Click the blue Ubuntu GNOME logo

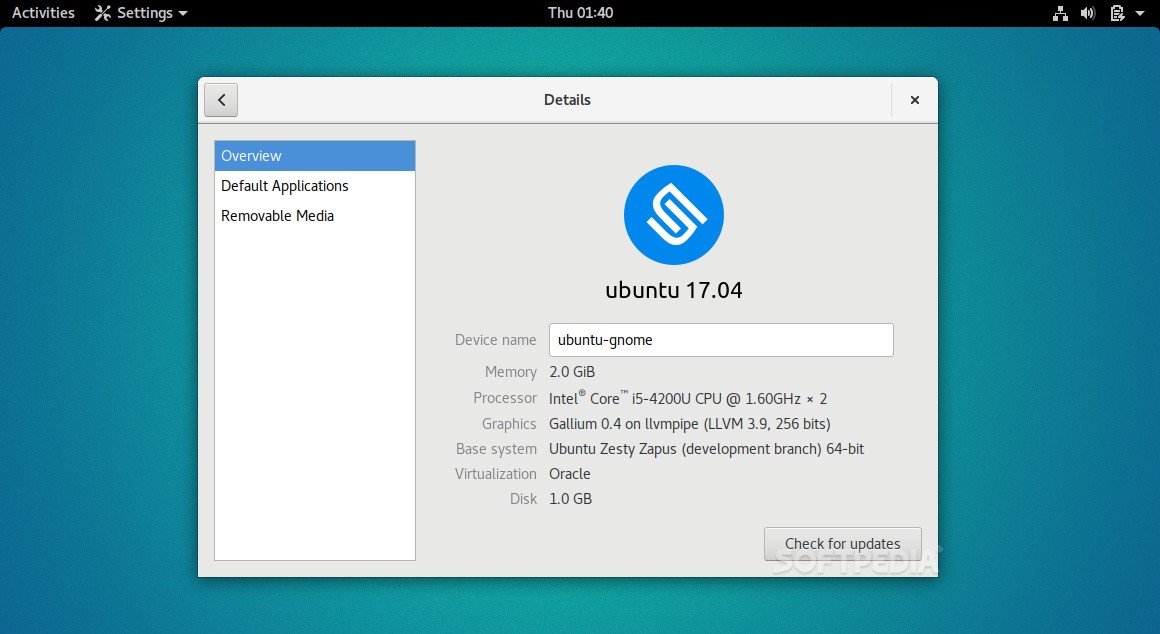[674, 215]
